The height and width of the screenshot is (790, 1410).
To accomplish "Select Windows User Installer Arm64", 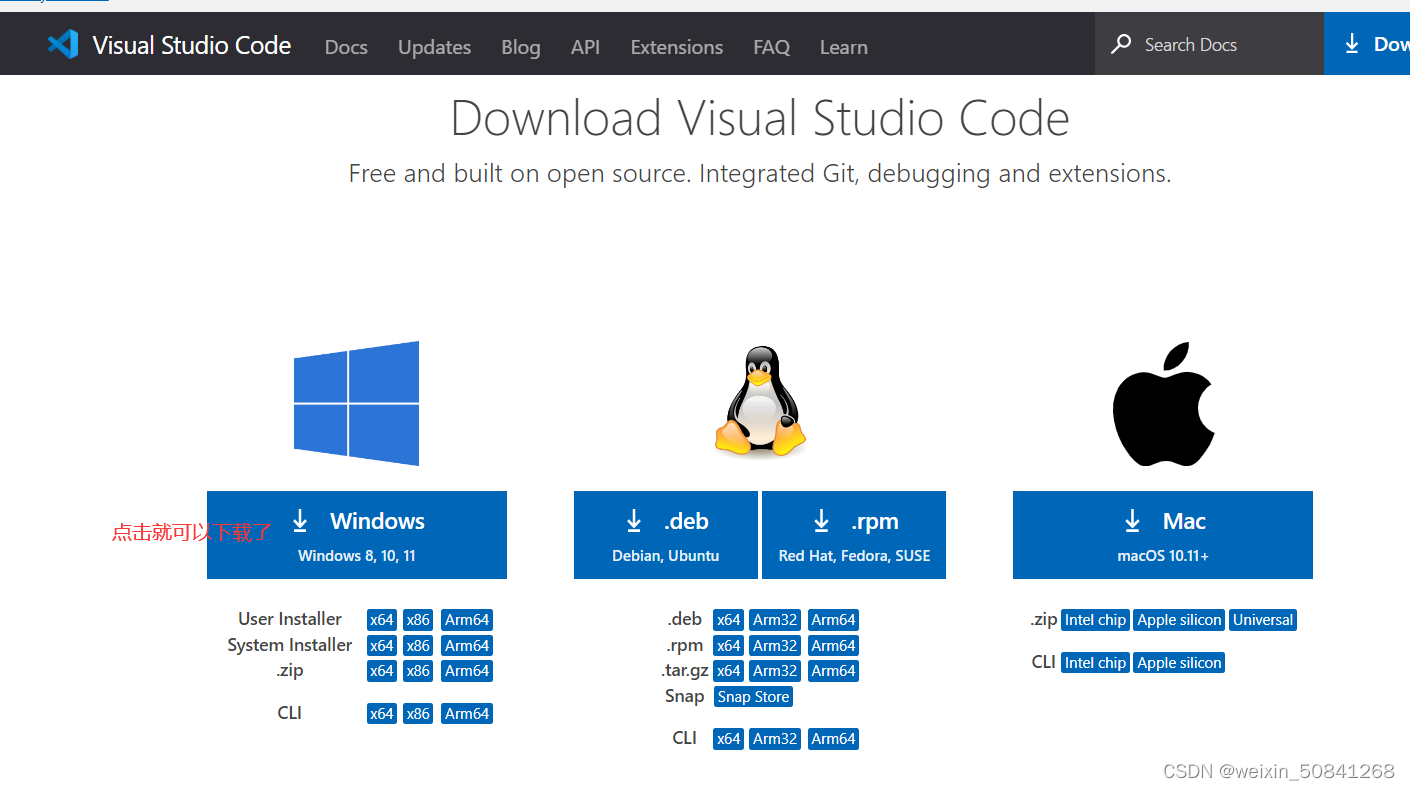I will tap(467, 620).
